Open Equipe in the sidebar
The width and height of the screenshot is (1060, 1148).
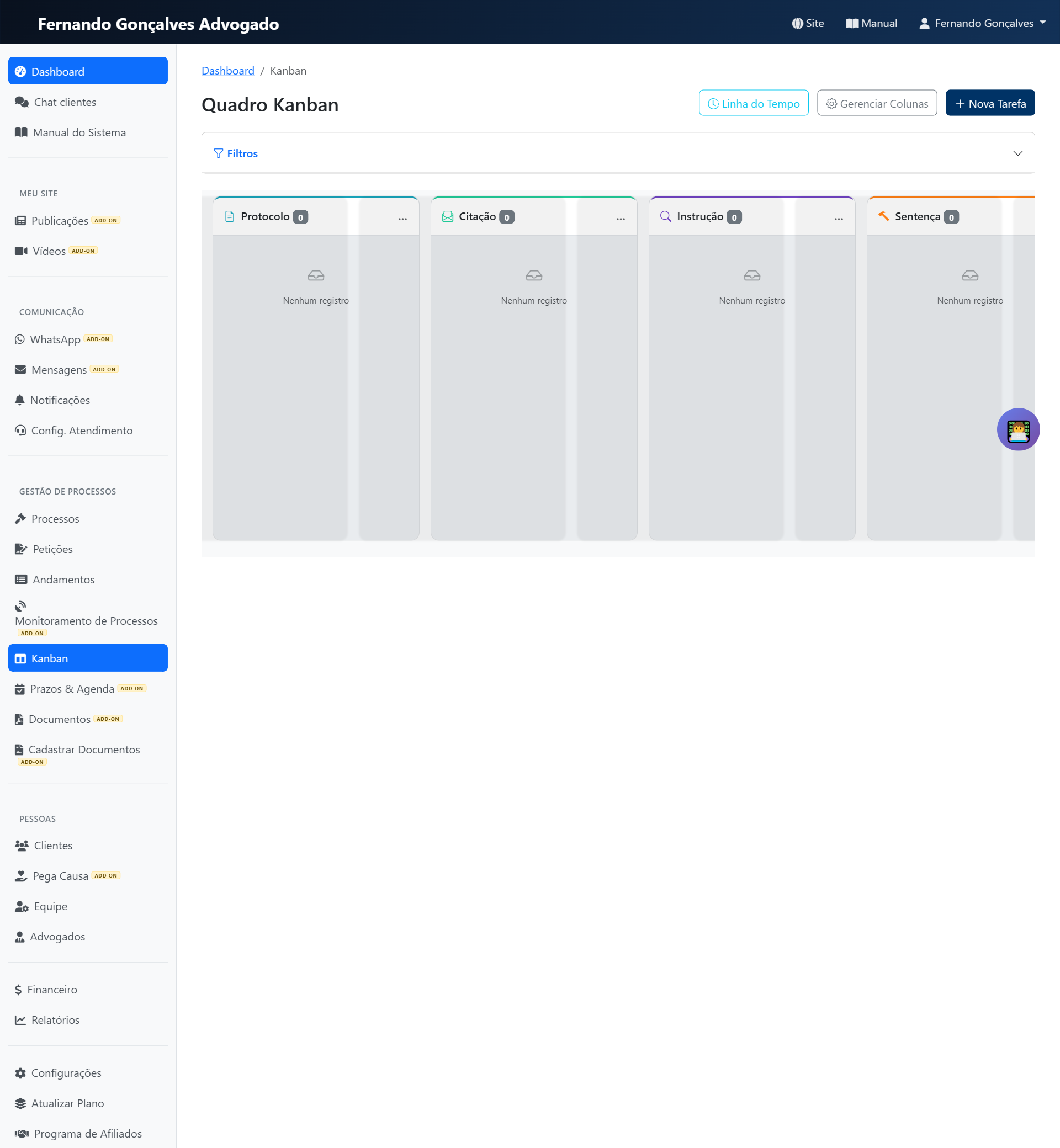[x=88, y=906]
